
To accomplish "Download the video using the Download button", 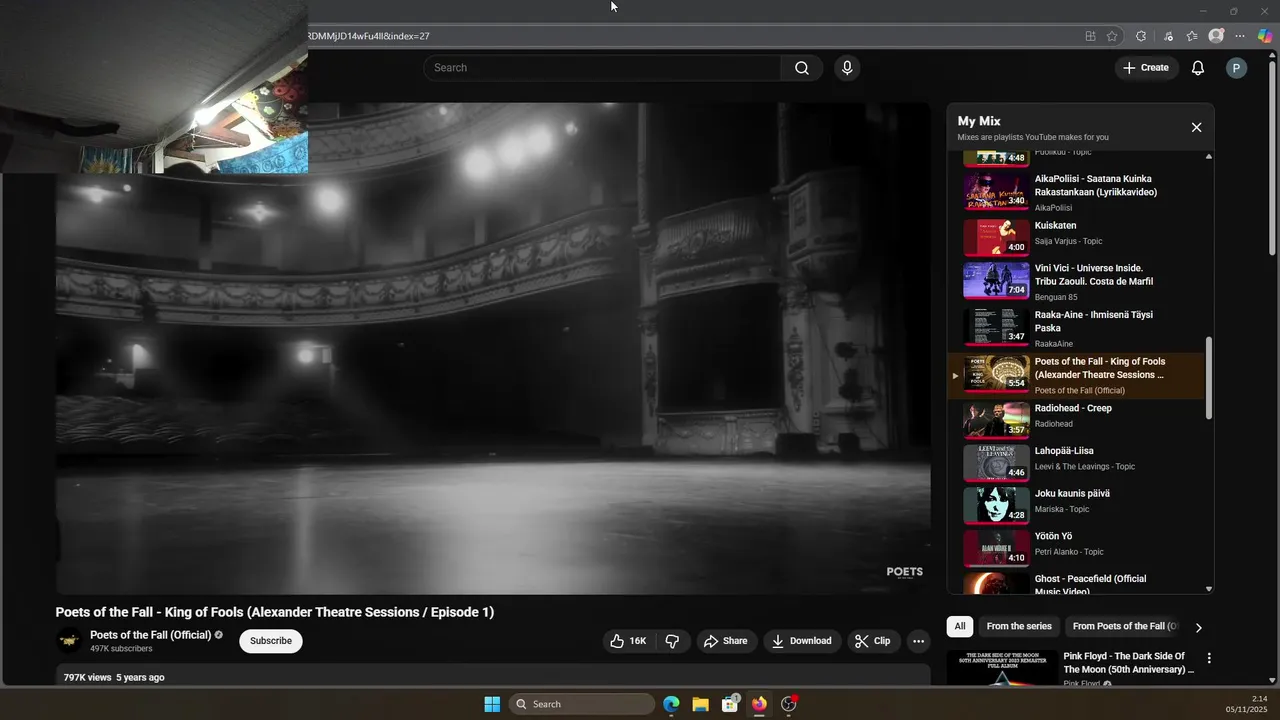I will point(802,641).
